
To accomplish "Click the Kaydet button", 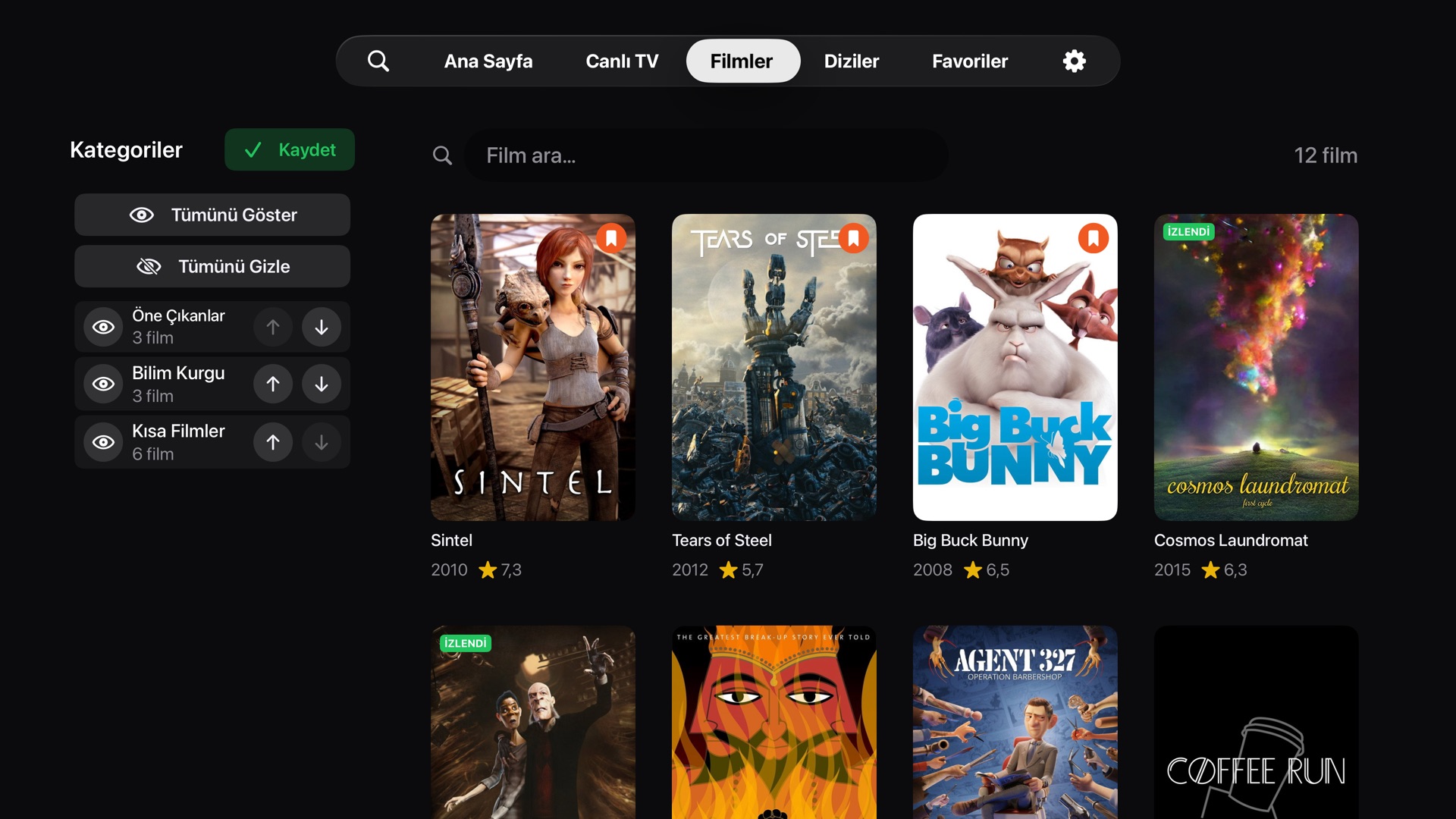I will (x=290, y=149).
